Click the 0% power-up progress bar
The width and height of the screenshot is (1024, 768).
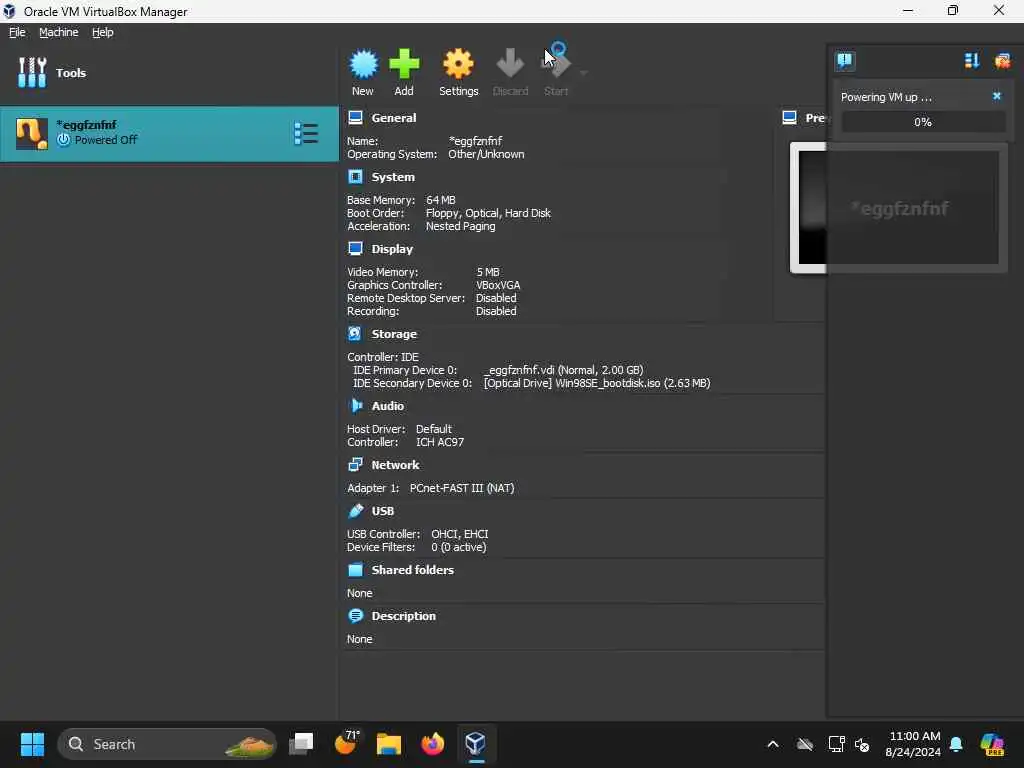(923, 122)
